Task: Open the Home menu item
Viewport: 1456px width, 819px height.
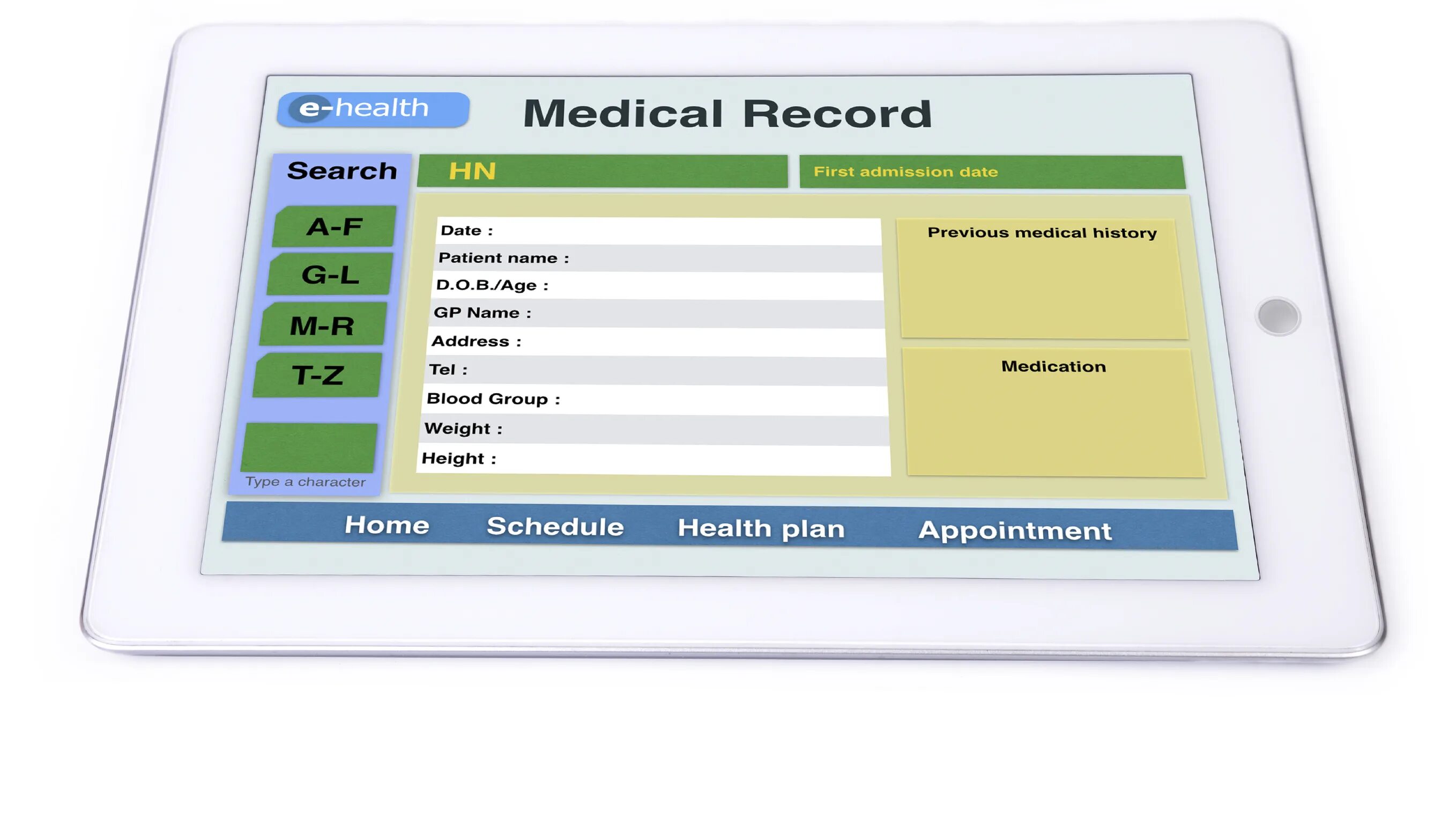Action: click(387, 526)
